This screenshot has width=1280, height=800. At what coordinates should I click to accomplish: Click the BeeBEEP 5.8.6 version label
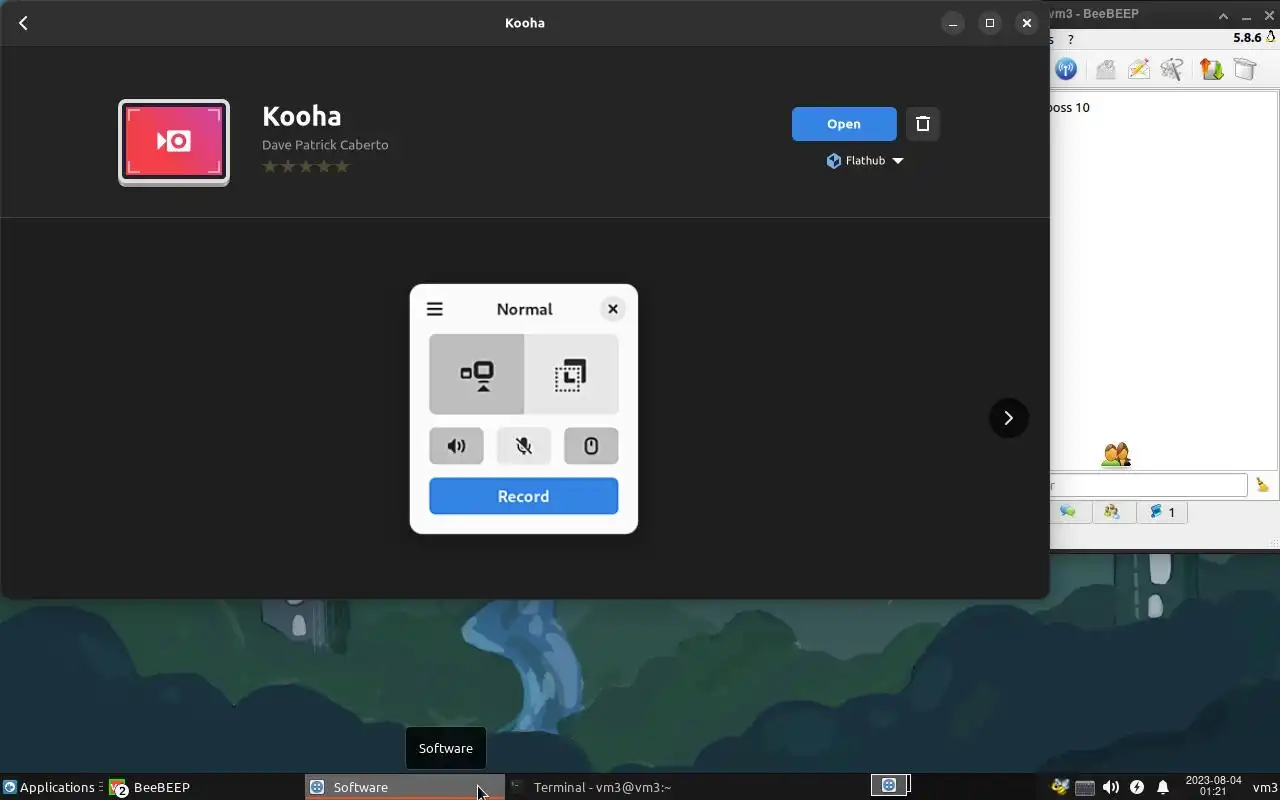(1247, 38)
